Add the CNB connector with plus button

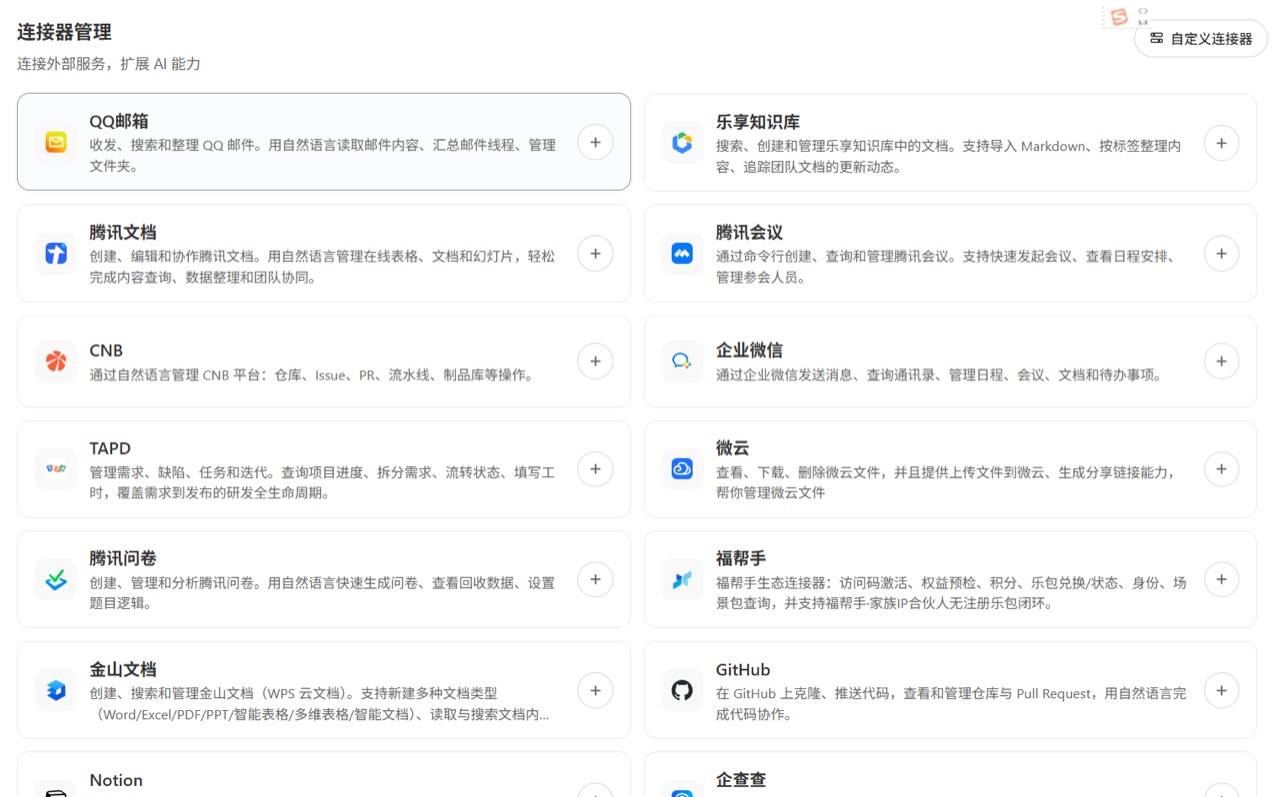[x=595, y=361]
